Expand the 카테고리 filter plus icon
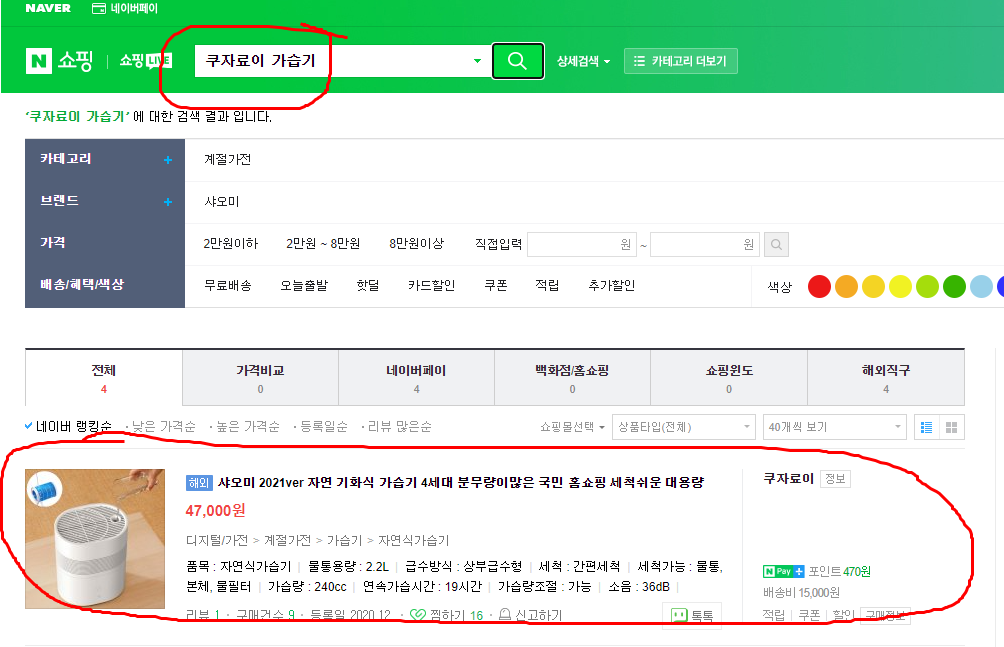 (168, 160)
